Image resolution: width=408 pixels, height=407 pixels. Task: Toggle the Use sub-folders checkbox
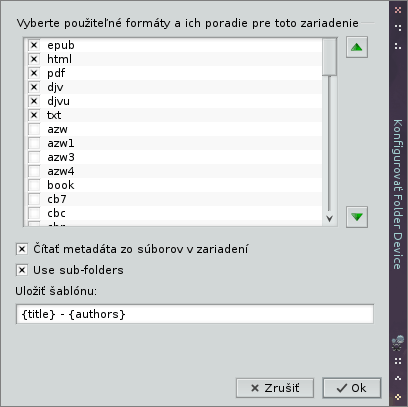(x=22, y=270)
